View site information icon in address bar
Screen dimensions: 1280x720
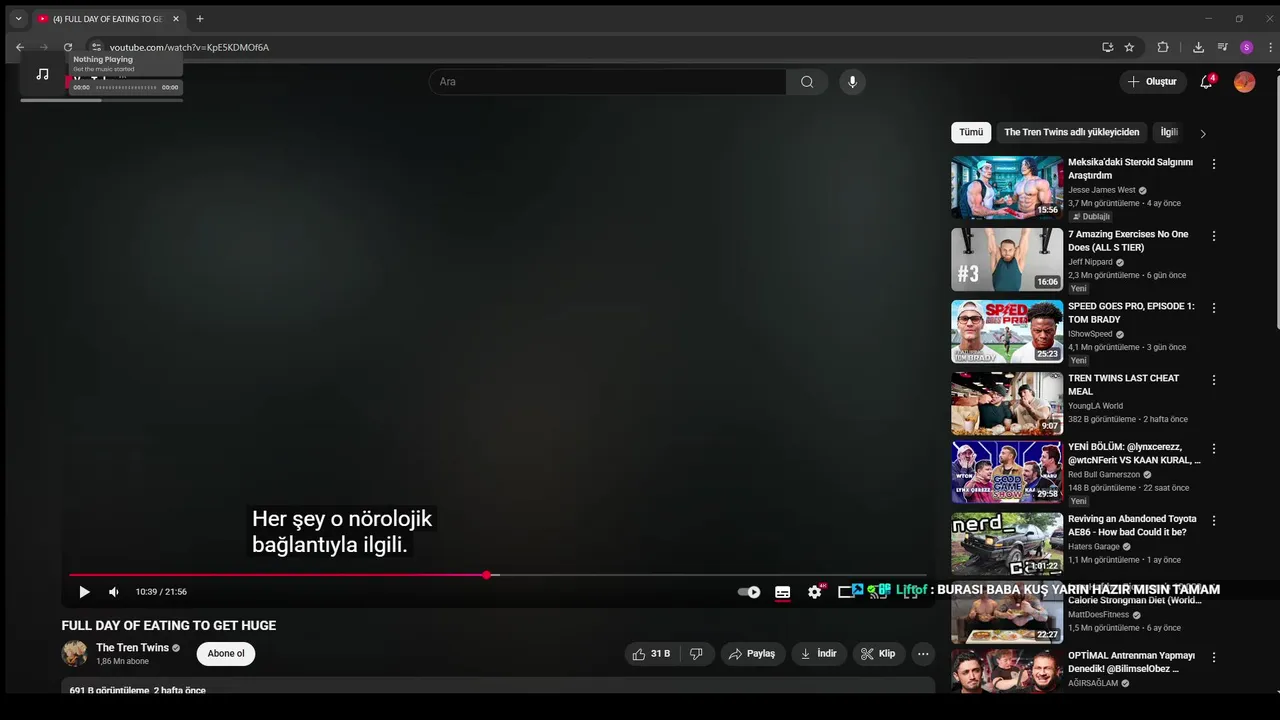tap(96, 47)
